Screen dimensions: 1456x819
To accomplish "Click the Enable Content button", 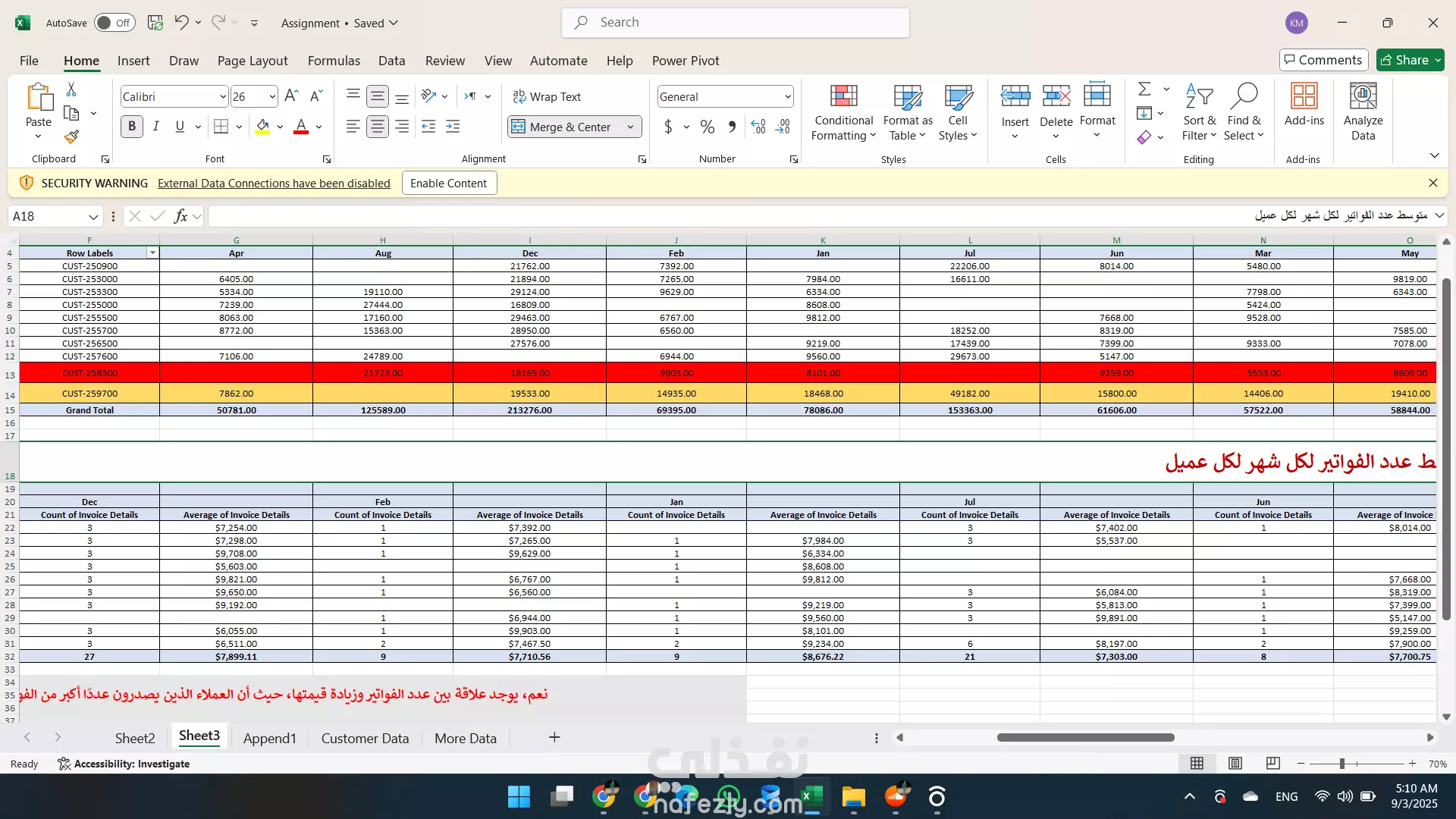I will tap(449, 183).
